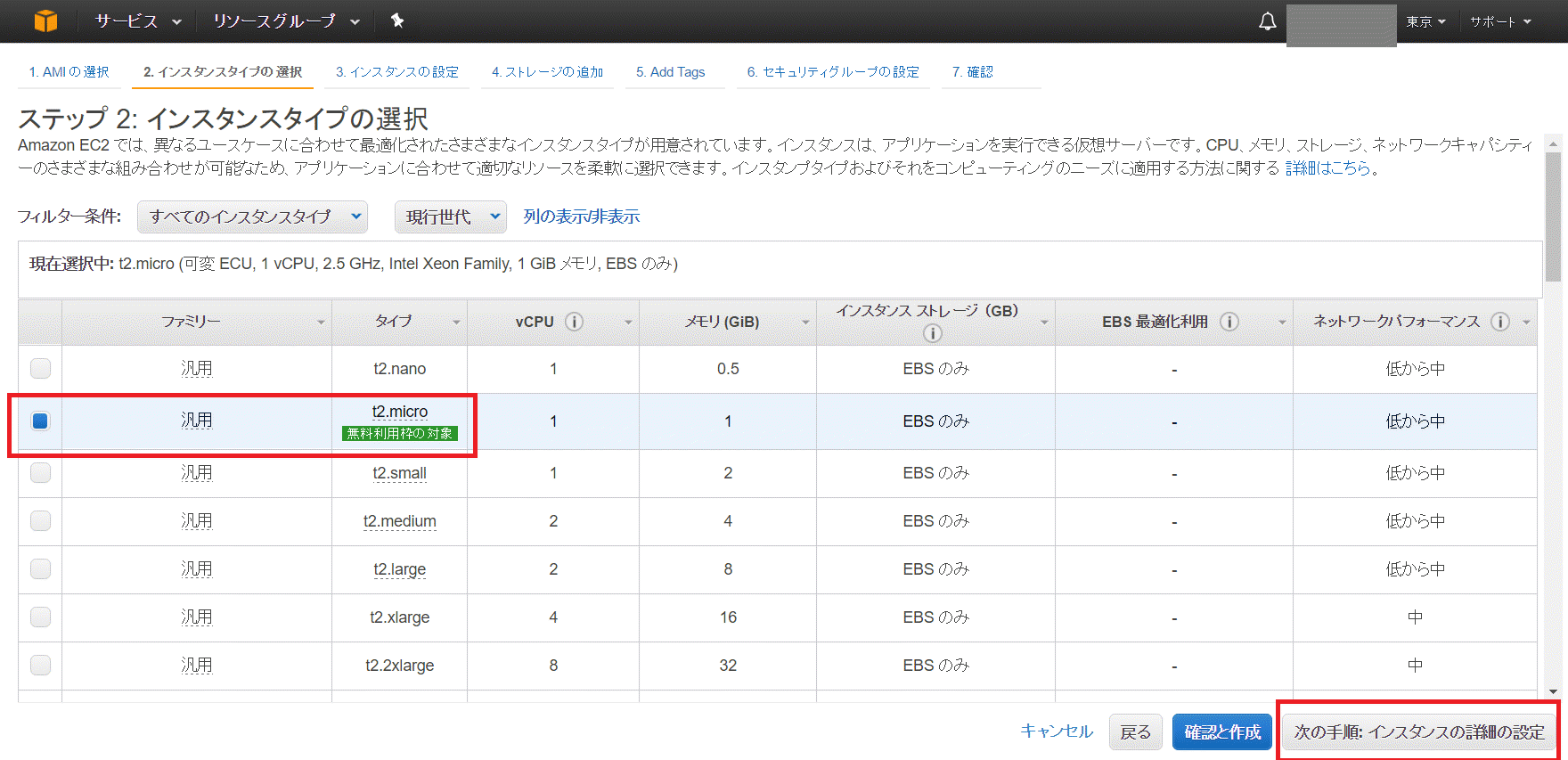The image size is (1568, 760).
Task: Click the t2.small type name
Action: [x=399, y=473]
